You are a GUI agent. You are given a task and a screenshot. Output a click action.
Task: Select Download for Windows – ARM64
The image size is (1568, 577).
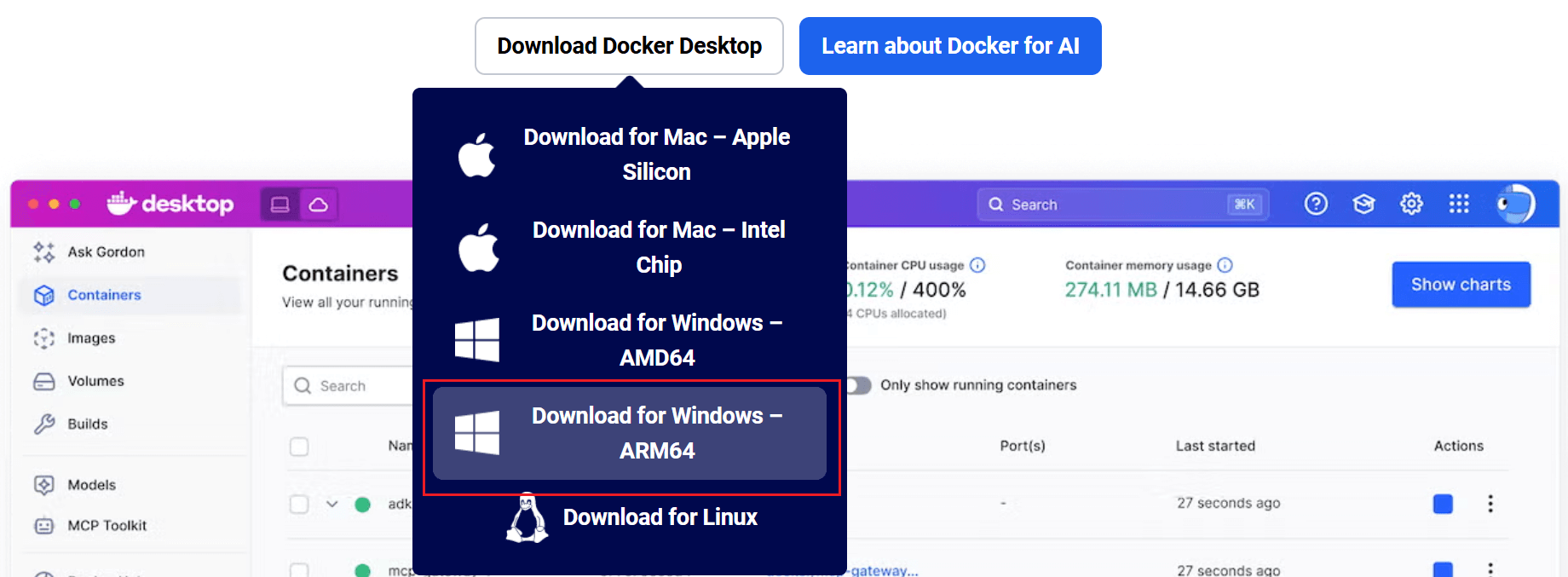(x=630, y=433)
